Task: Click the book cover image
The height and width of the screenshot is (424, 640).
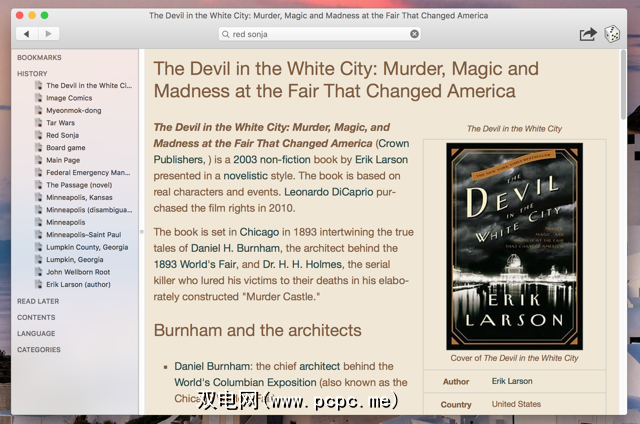Action: 514,246
